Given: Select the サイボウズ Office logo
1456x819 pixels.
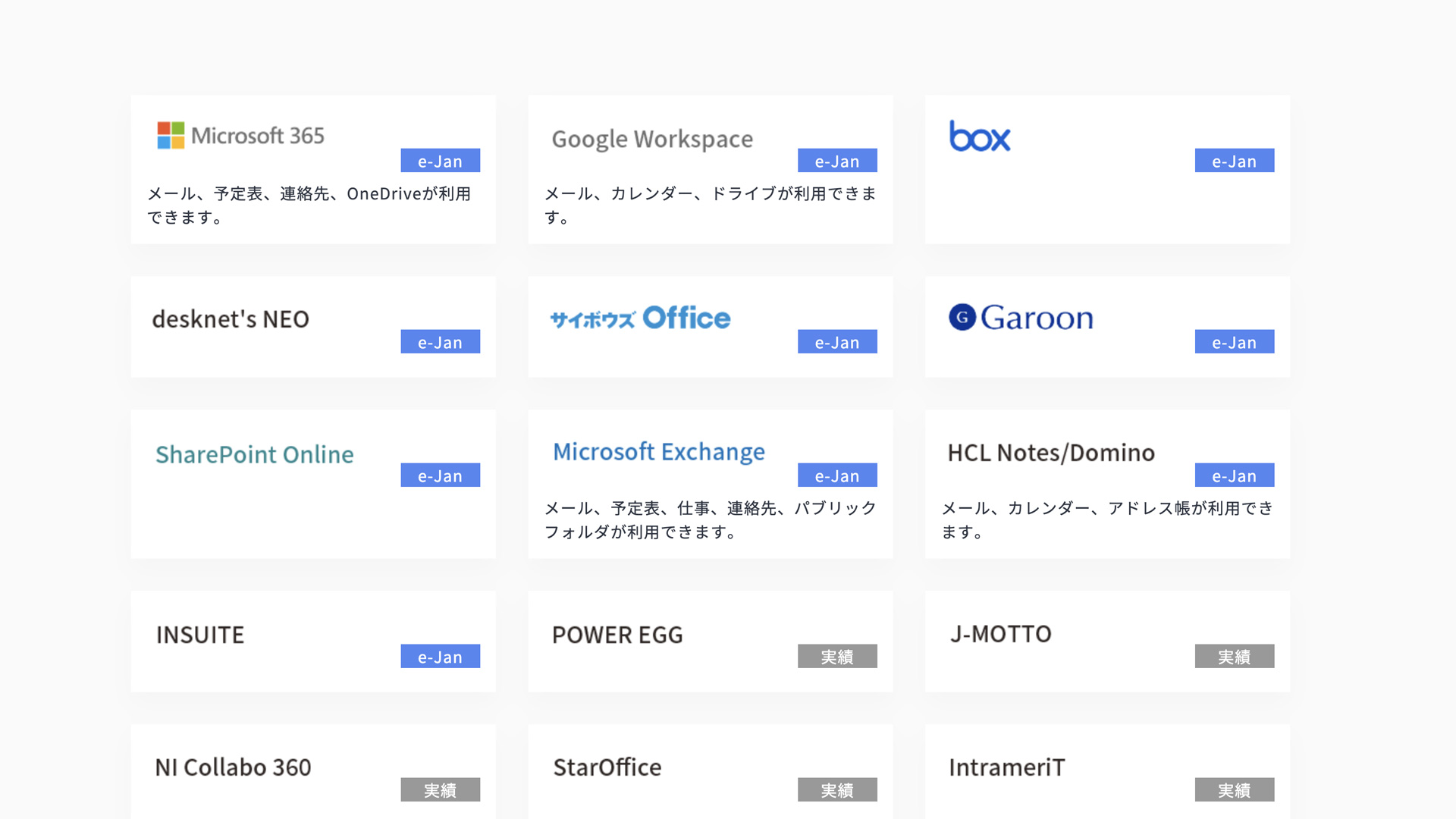Looking at the screenshot, I should click(x=641, y=318).
